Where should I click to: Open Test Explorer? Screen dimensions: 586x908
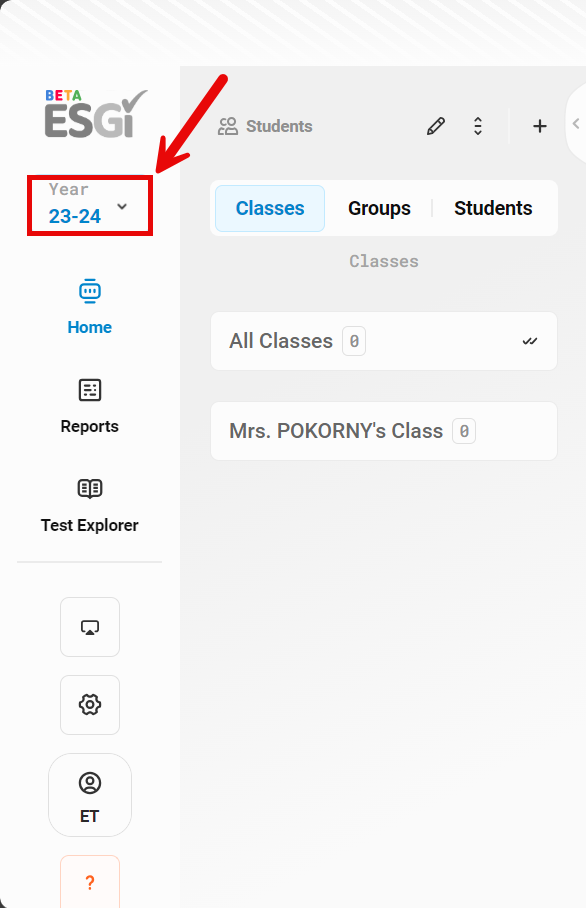coord(90,506)
